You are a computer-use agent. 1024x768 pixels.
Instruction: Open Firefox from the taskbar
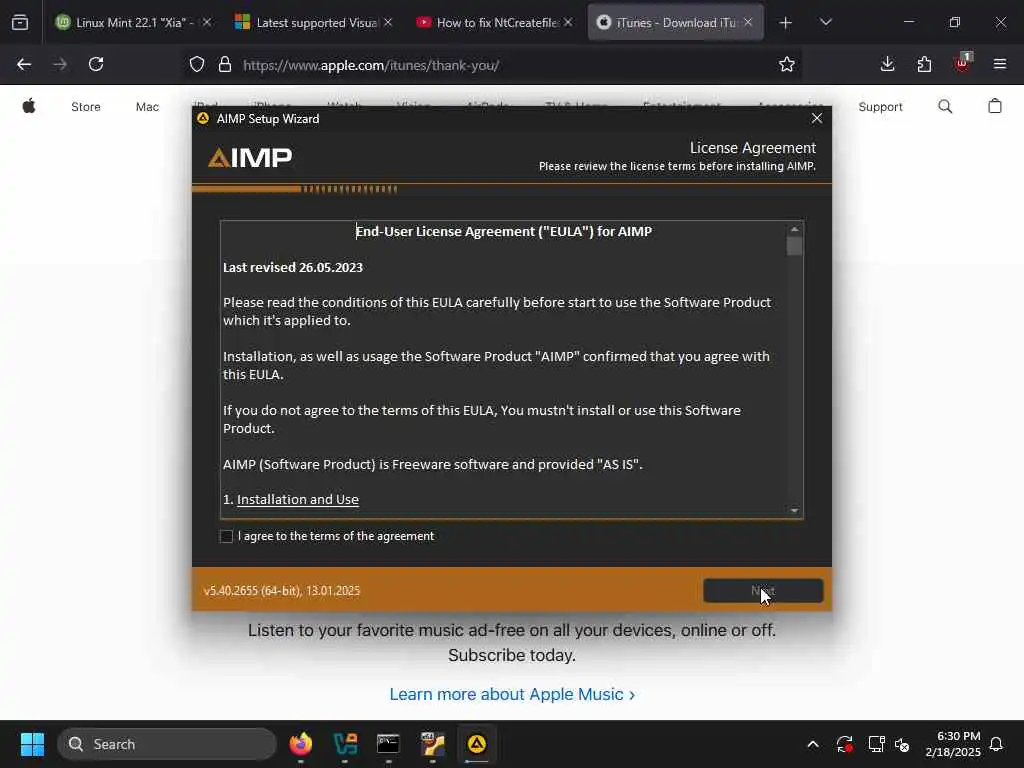(301, 744)
